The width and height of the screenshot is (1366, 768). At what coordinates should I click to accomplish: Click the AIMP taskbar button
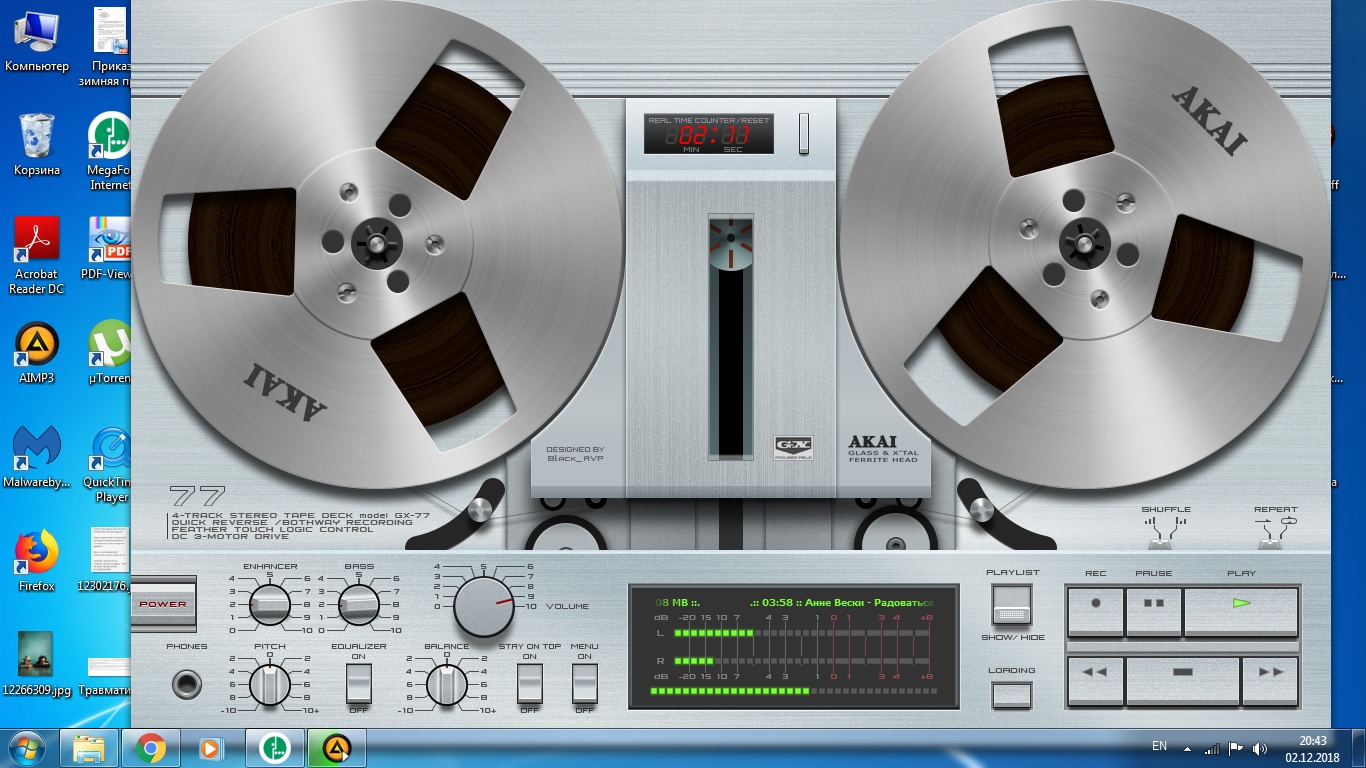[x=336, y=748]
